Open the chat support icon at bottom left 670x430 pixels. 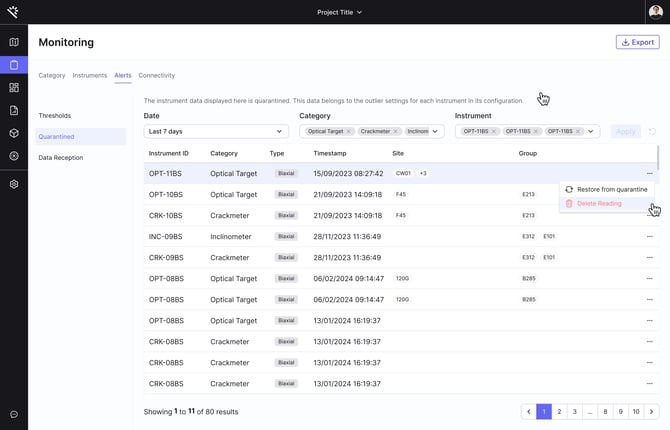[14, 414]
